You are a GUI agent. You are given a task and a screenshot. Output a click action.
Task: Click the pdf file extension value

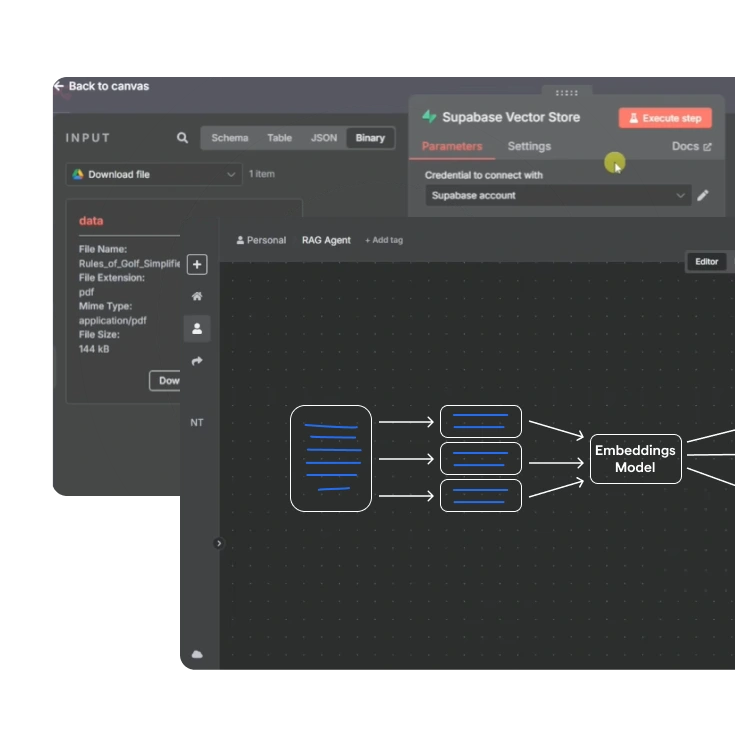pos(86,292)
